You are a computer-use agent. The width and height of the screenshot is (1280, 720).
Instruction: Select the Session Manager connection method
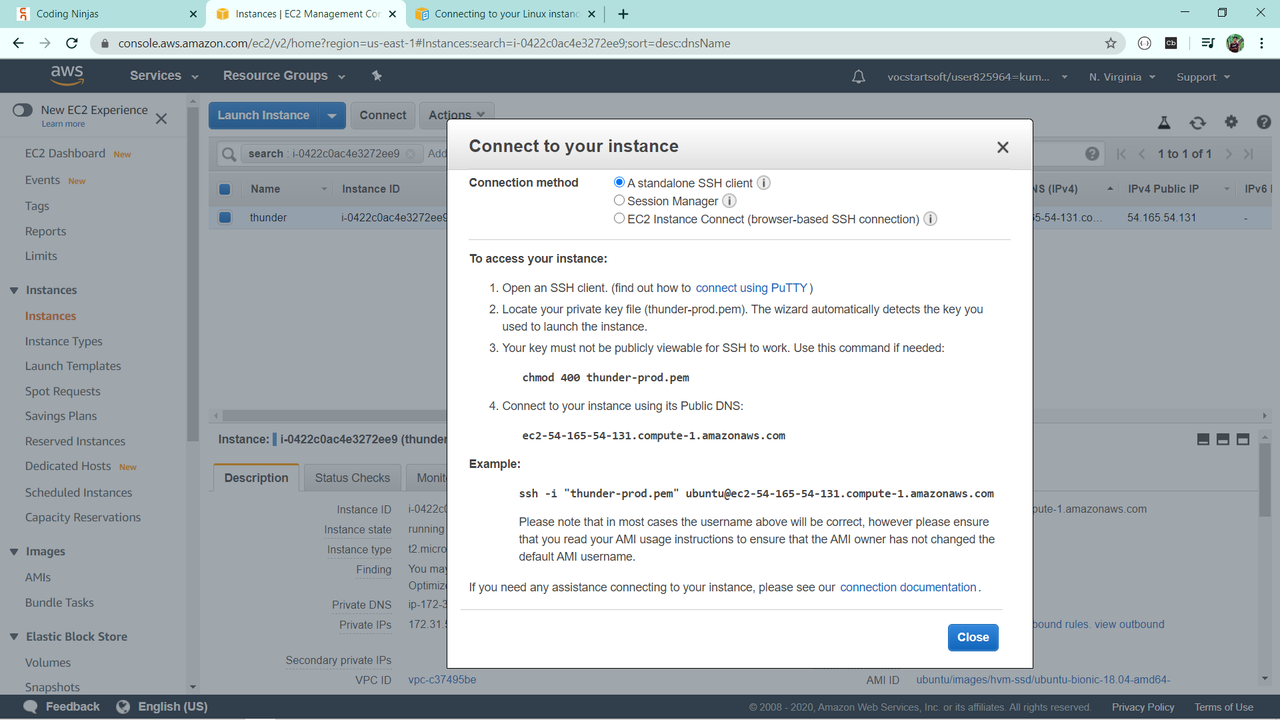click(x=619, y=200)
